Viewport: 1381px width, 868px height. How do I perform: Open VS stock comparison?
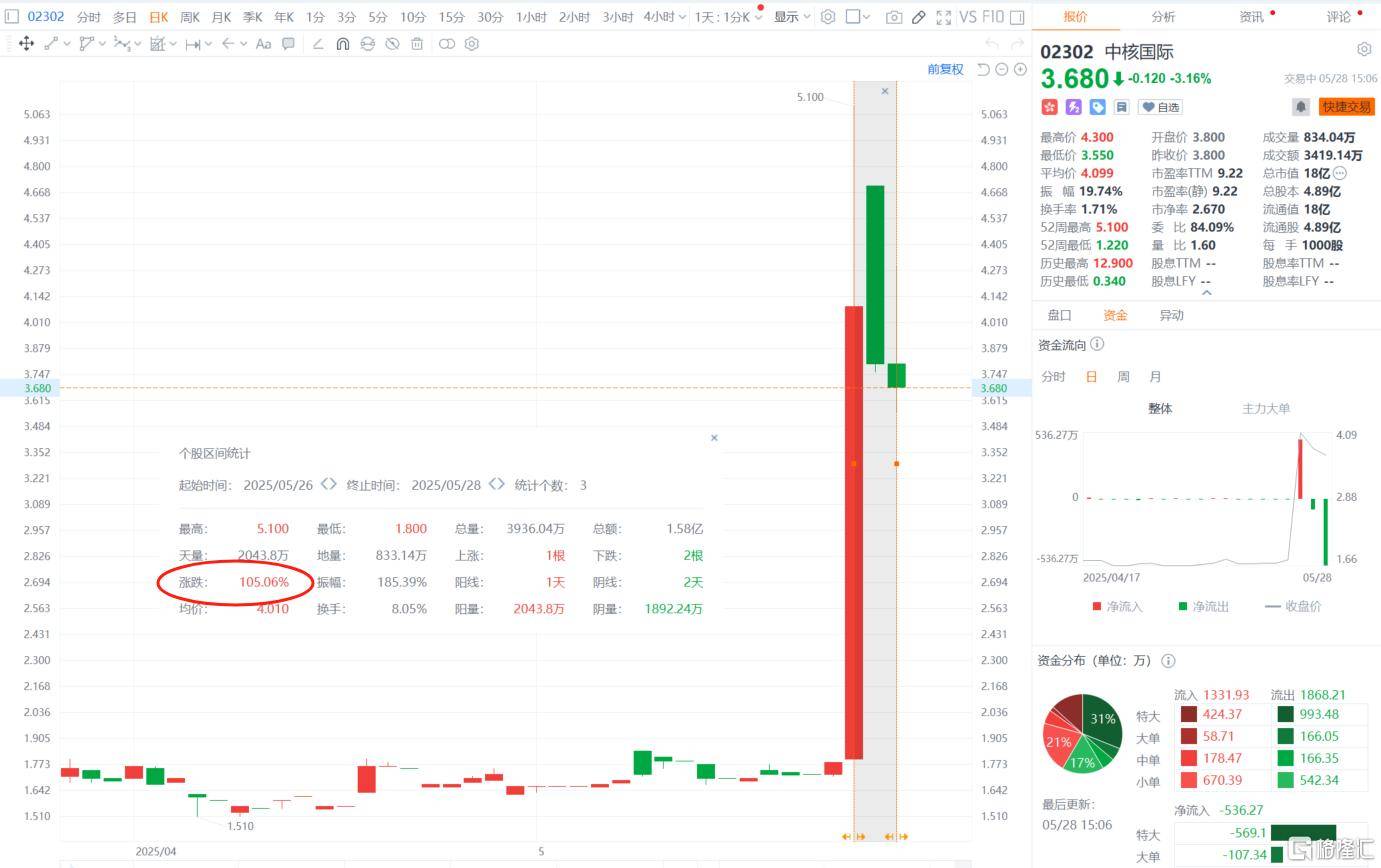click(967, 17)
